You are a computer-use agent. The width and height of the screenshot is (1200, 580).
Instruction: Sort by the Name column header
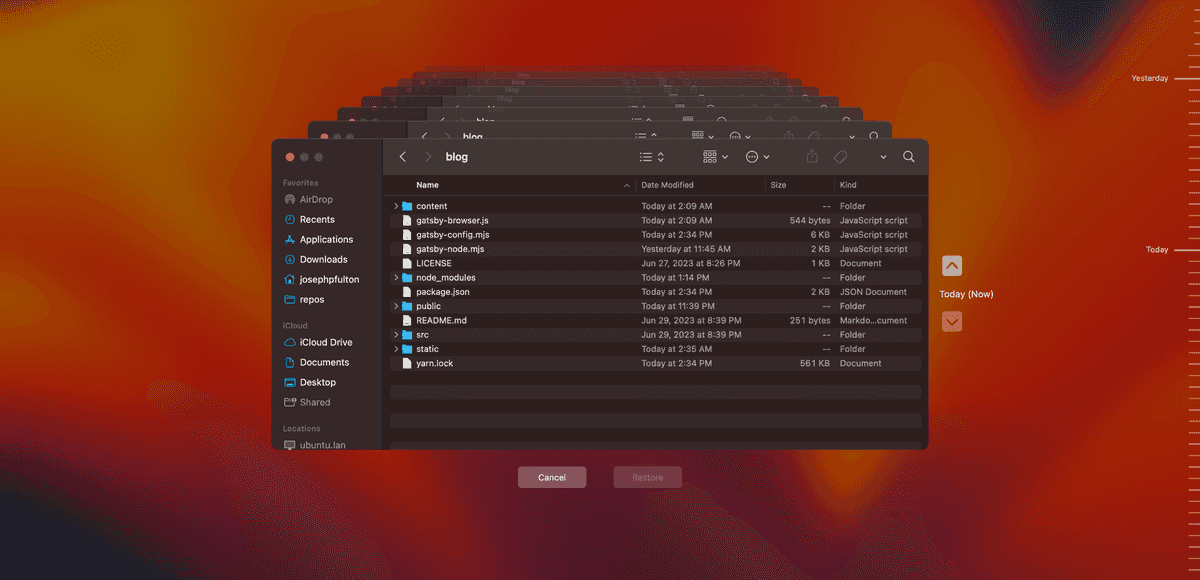(x=428, y=185)
